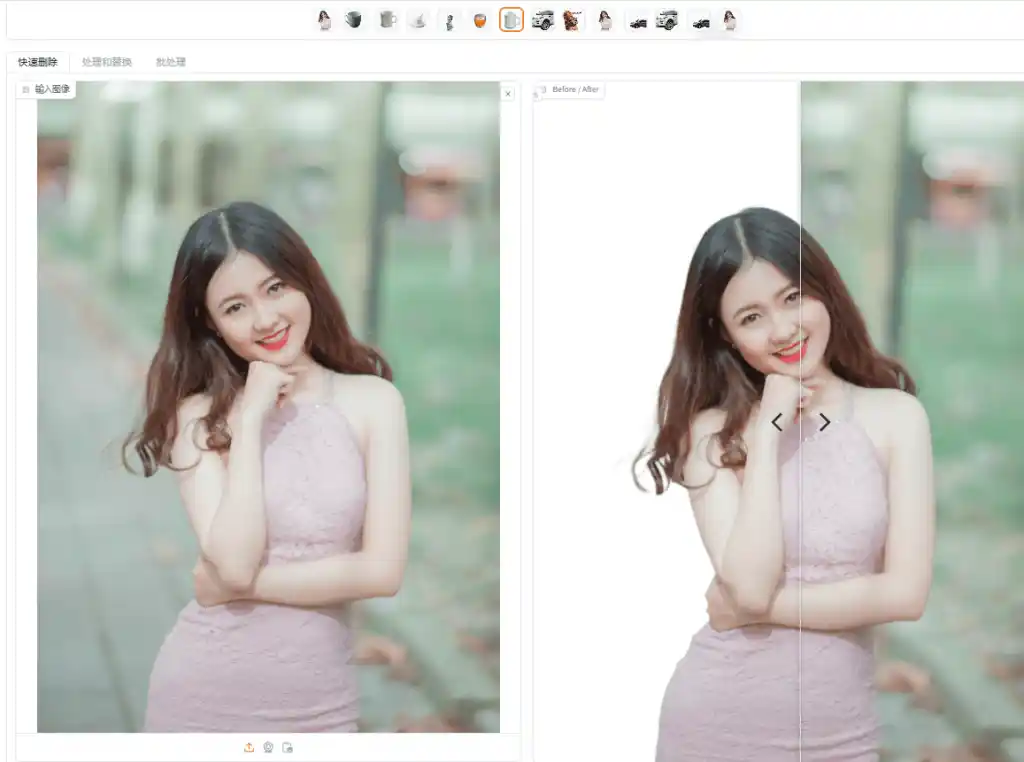Choose the small statue example thumbnail
The height and width of the screenshot is (762, 1024).
click(449, 20)
